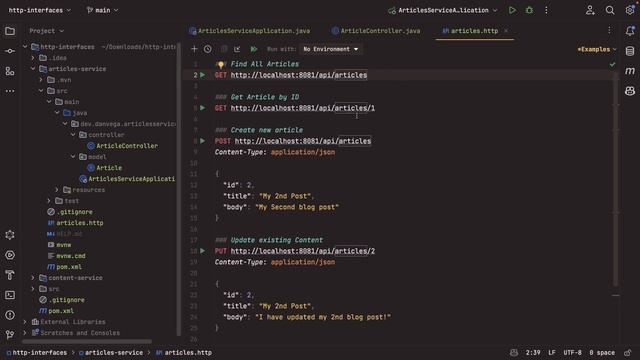Image resolution: width=640 pixels, height=360 pixels.
Task: Open the Copilot tool window icon
Action: (630, 91)
